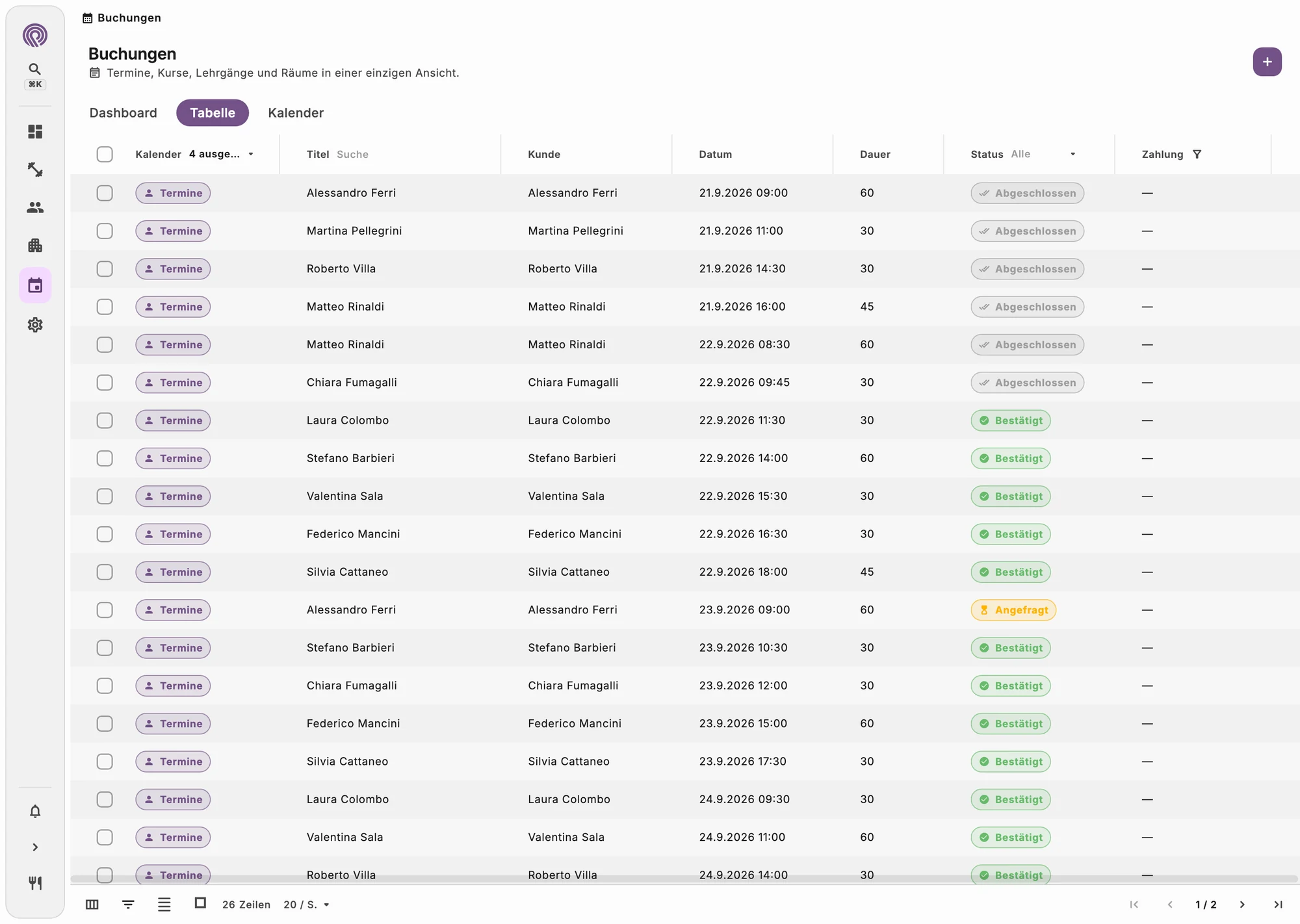
Task: Click the Zahlung filter funnel icon
Action: click(x=1197, y=154)
